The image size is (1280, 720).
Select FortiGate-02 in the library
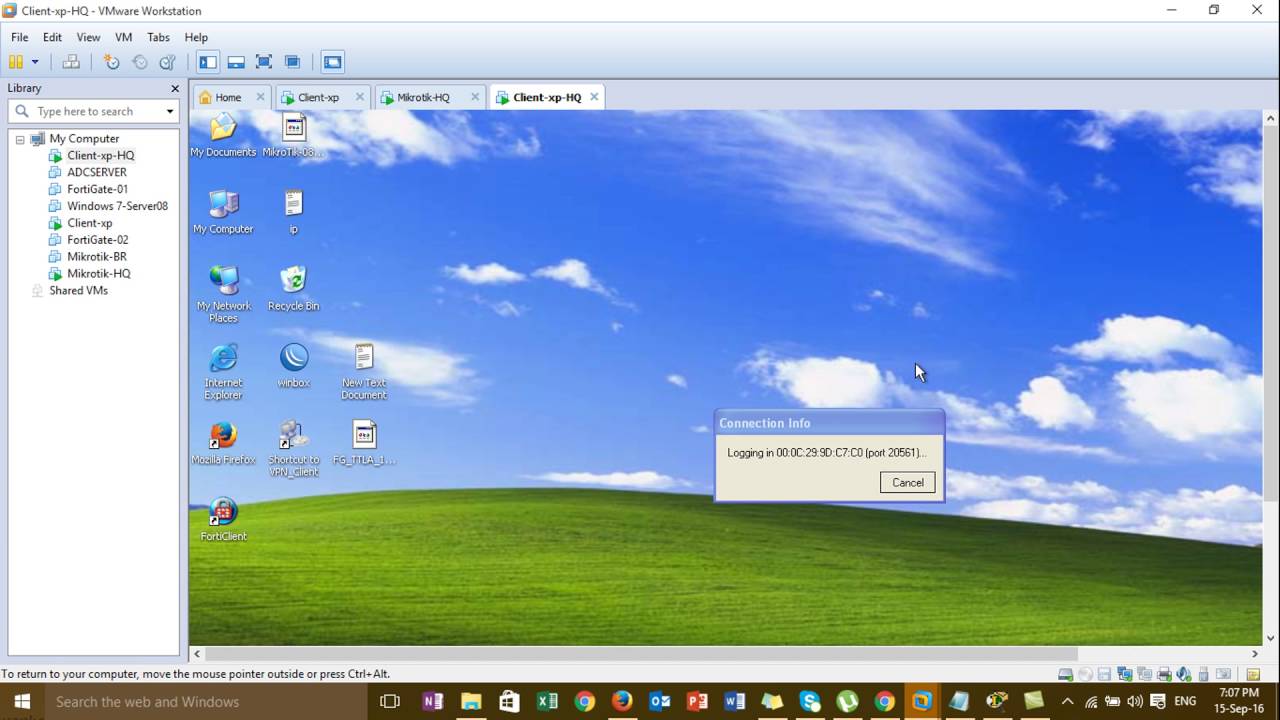[x=97, y=240]
